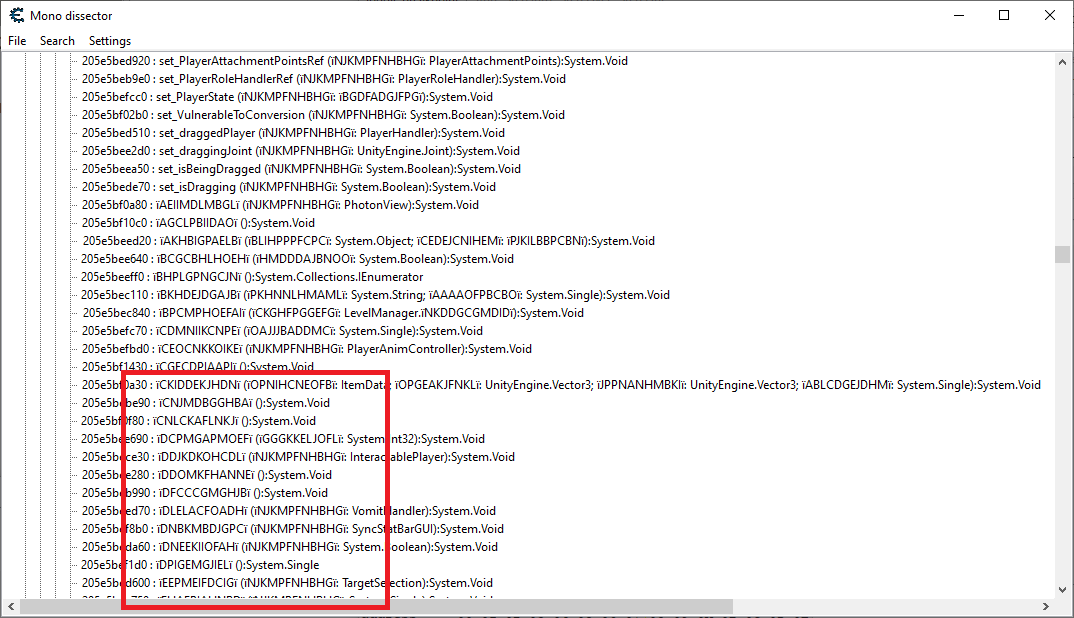Open the Search menu

pos(57,41)
